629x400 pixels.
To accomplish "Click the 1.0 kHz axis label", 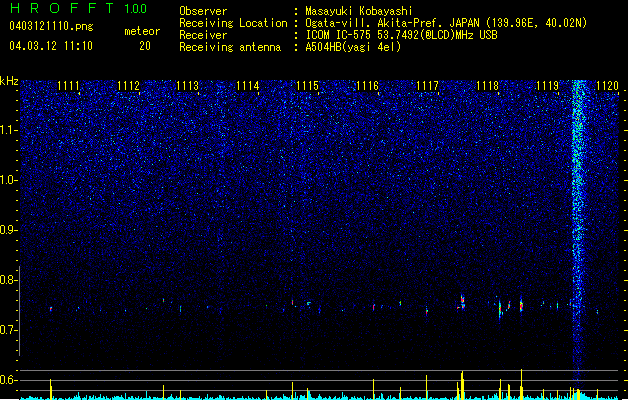I will (9, 180).
